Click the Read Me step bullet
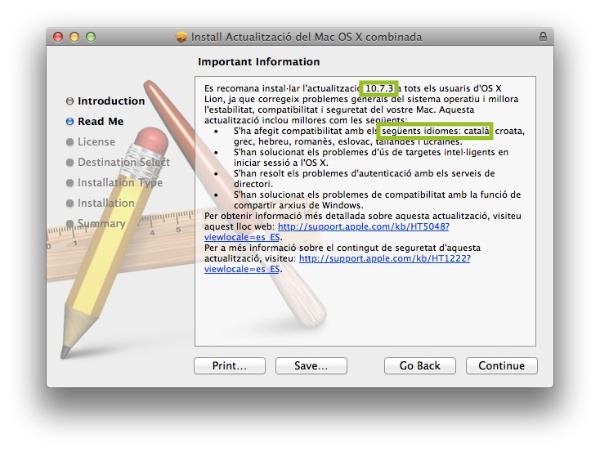This screenshot has height=452, width=600. coord(70,121)
